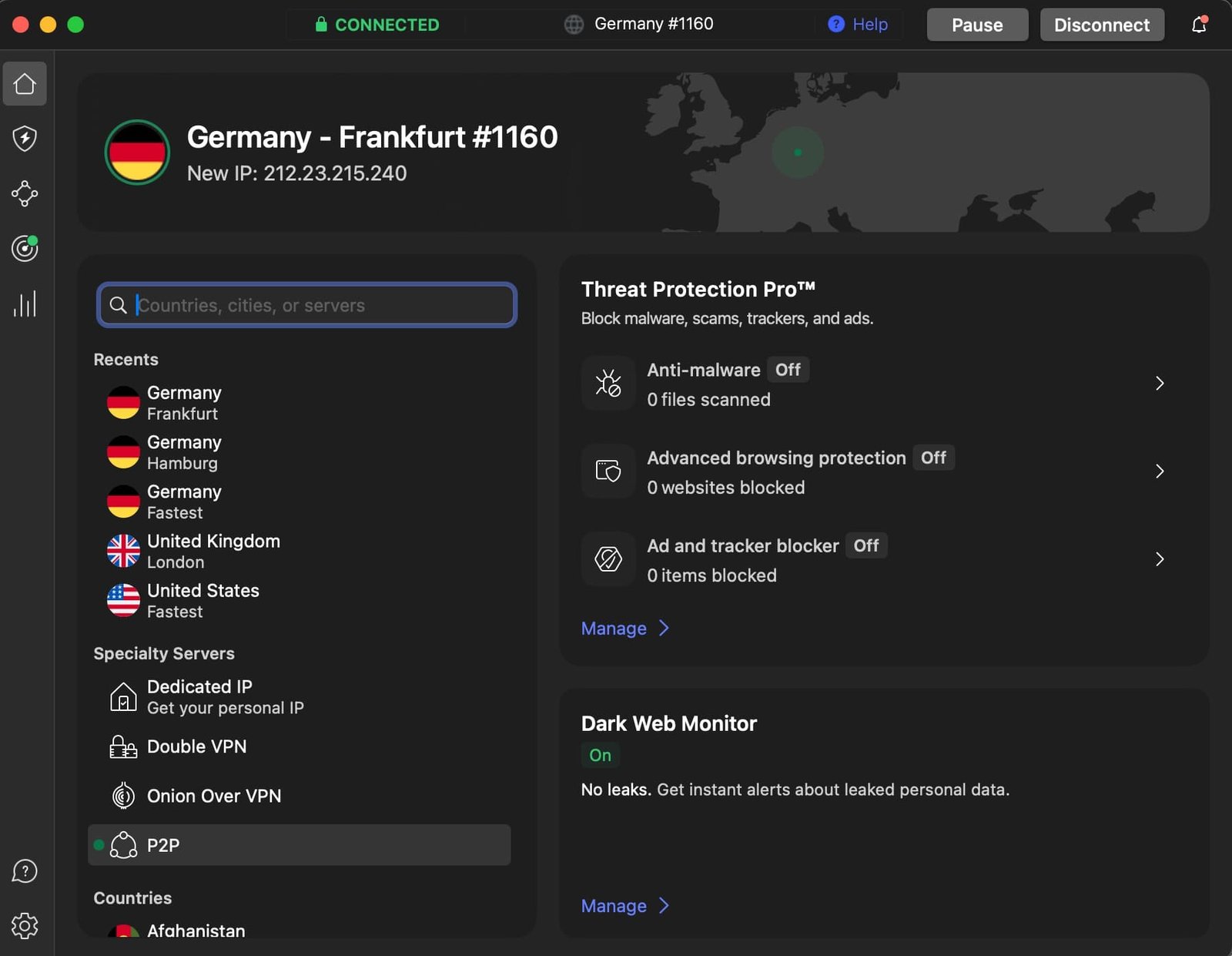Click the Germany #1160 server label
Viewport: 1232px width, 956px height.
[654, 24]
